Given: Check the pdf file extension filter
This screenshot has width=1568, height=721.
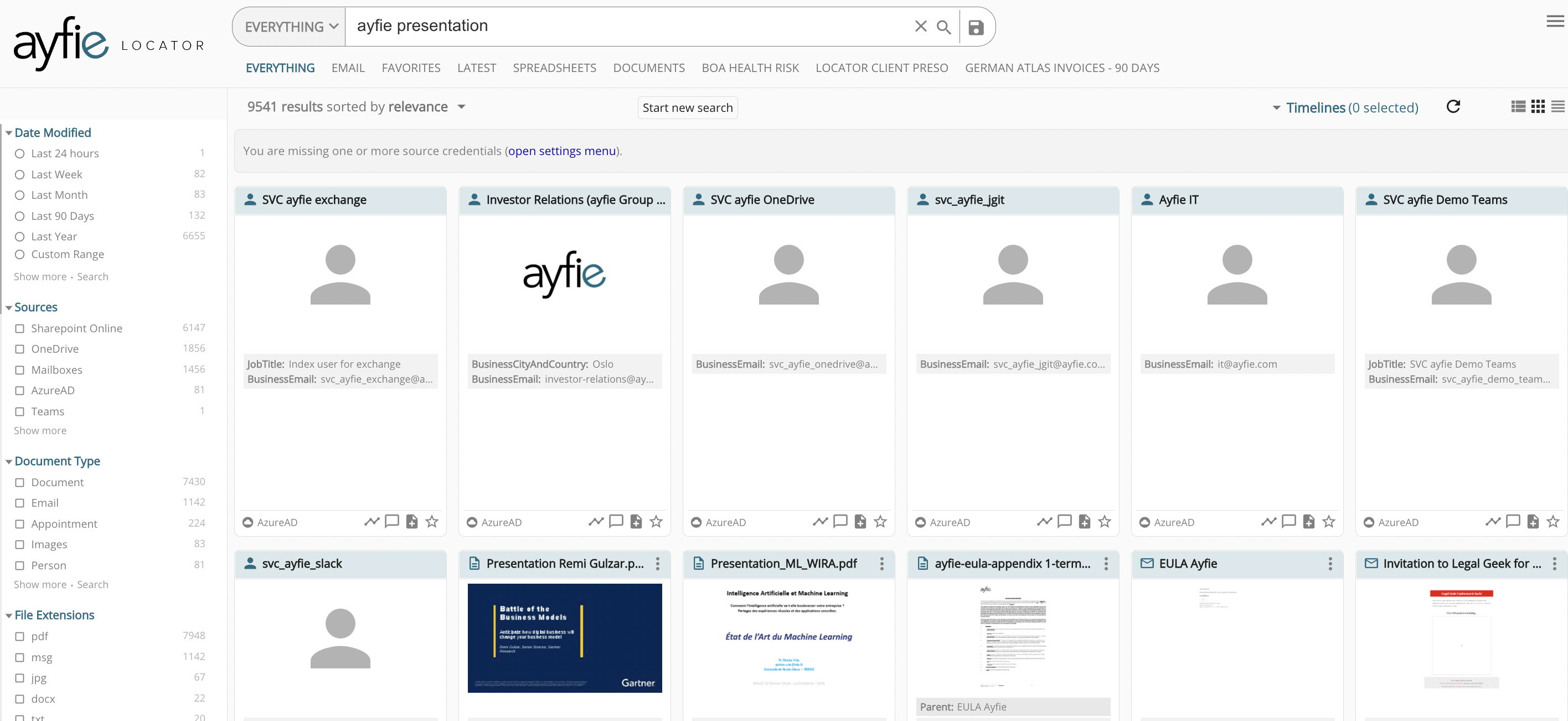Looking at the screenshot, I should point(19,636).
